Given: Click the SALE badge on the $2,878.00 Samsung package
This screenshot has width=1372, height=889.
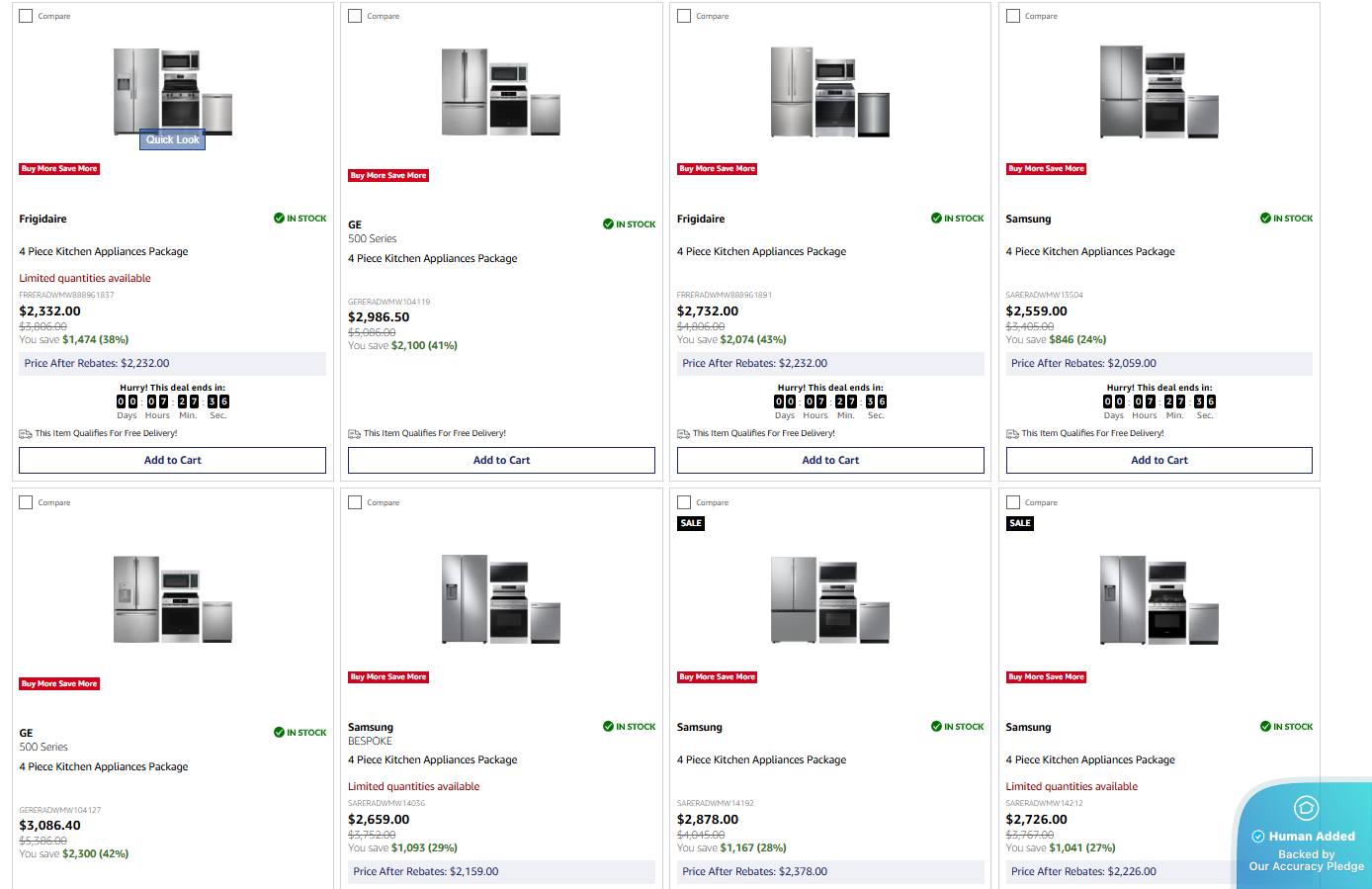Looking at the screenshot, I should click(691, 523).
